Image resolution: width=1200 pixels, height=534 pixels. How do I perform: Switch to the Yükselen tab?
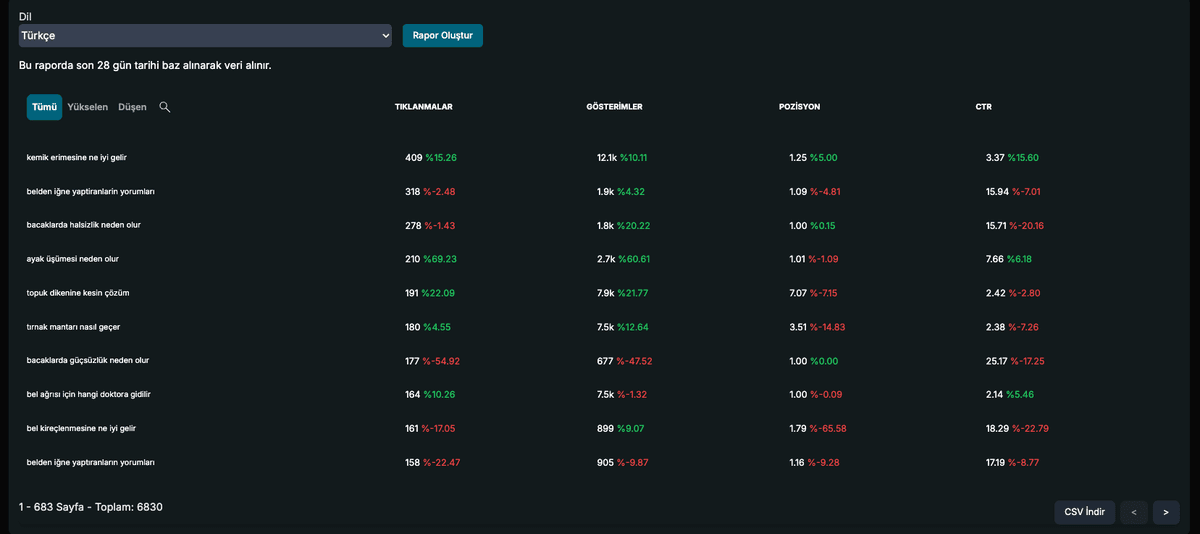click(x=88, y=107)
